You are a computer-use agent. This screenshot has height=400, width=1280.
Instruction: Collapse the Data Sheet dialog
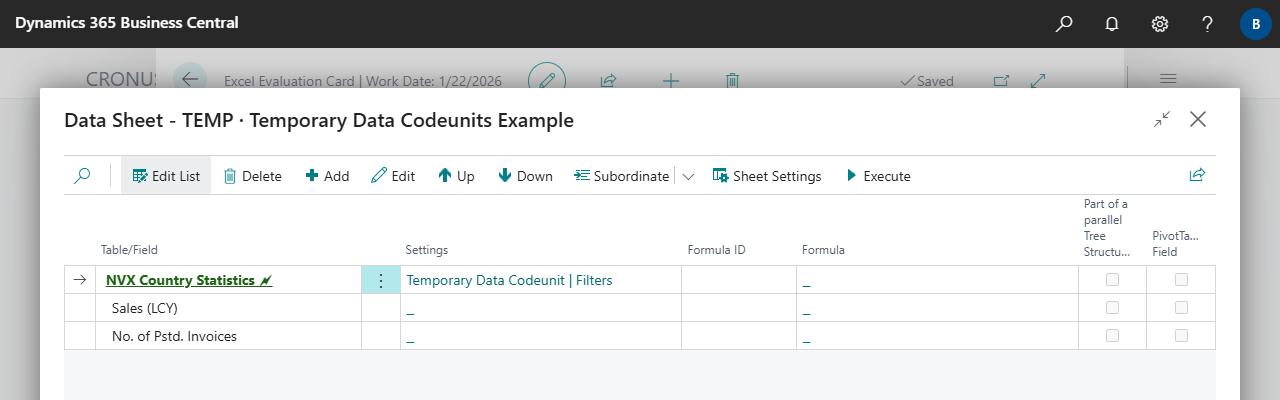1162,119
